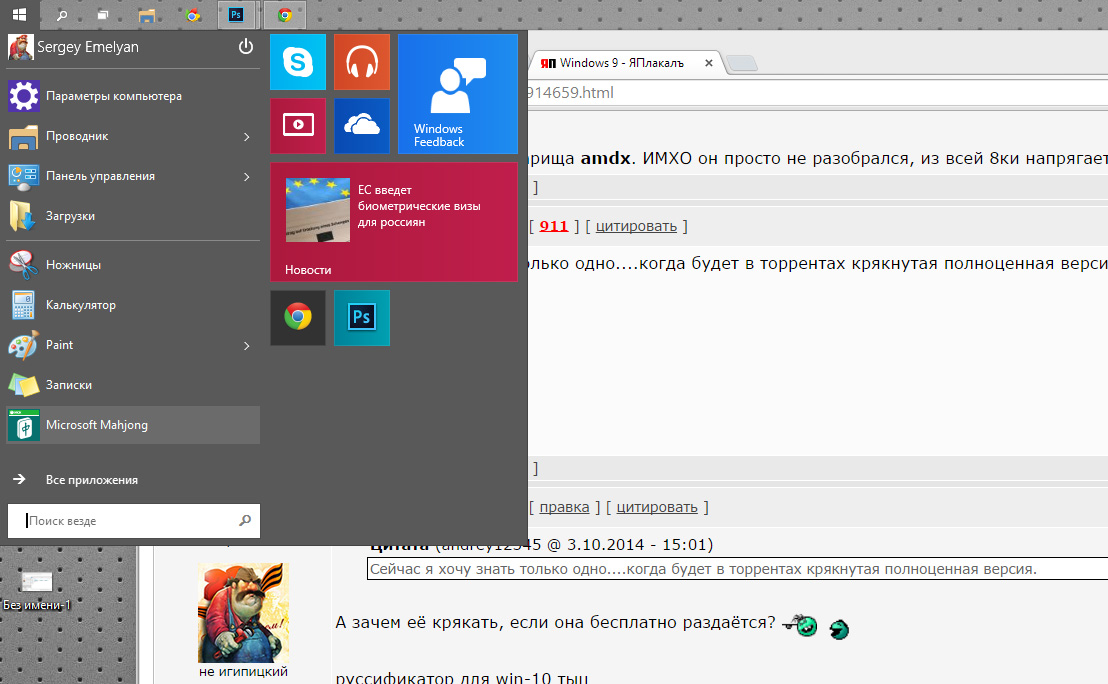This screenshot has height=684, width=1108.
Task: Open the Новости news tile
Action: click(x=394, y=222)
